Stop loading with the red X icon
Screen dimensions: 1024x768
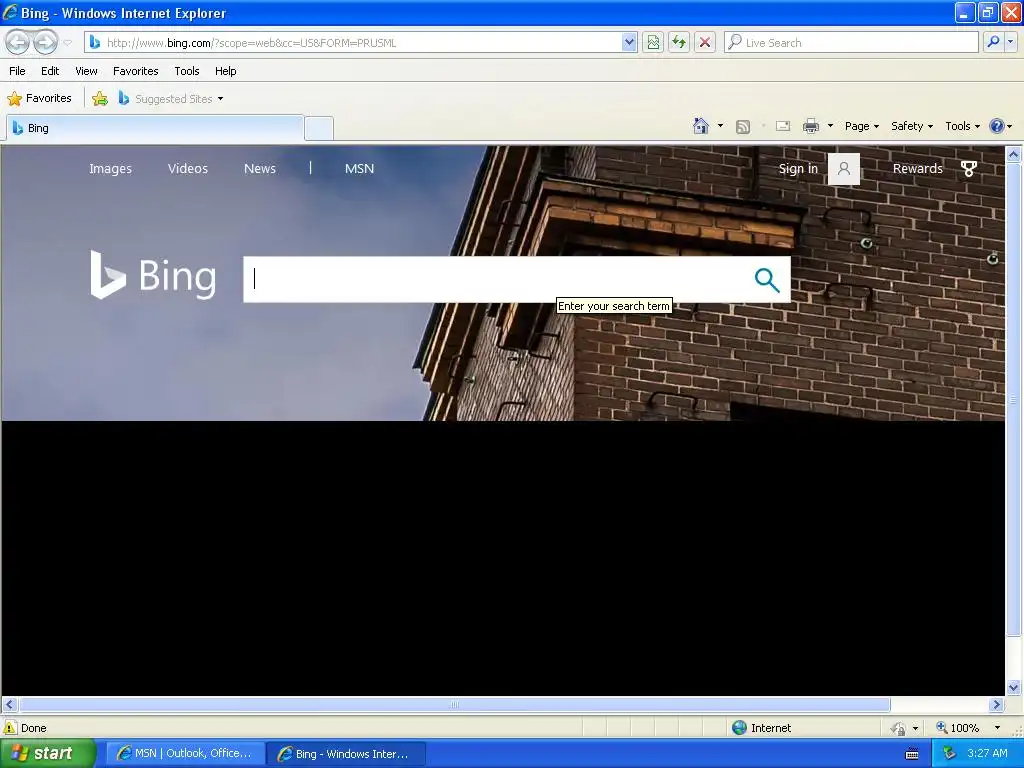(x=705, y=43)
